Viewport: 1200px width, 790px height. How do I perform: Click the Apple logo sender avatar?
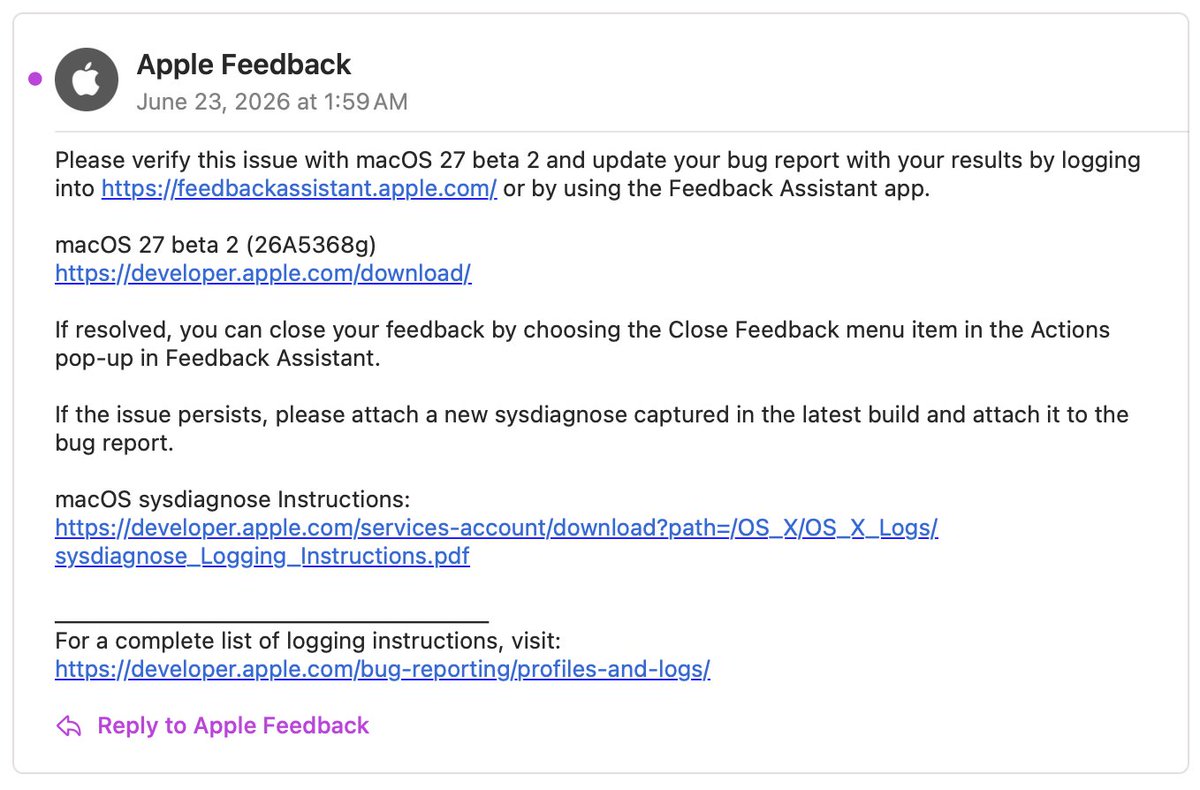[87, 80]
